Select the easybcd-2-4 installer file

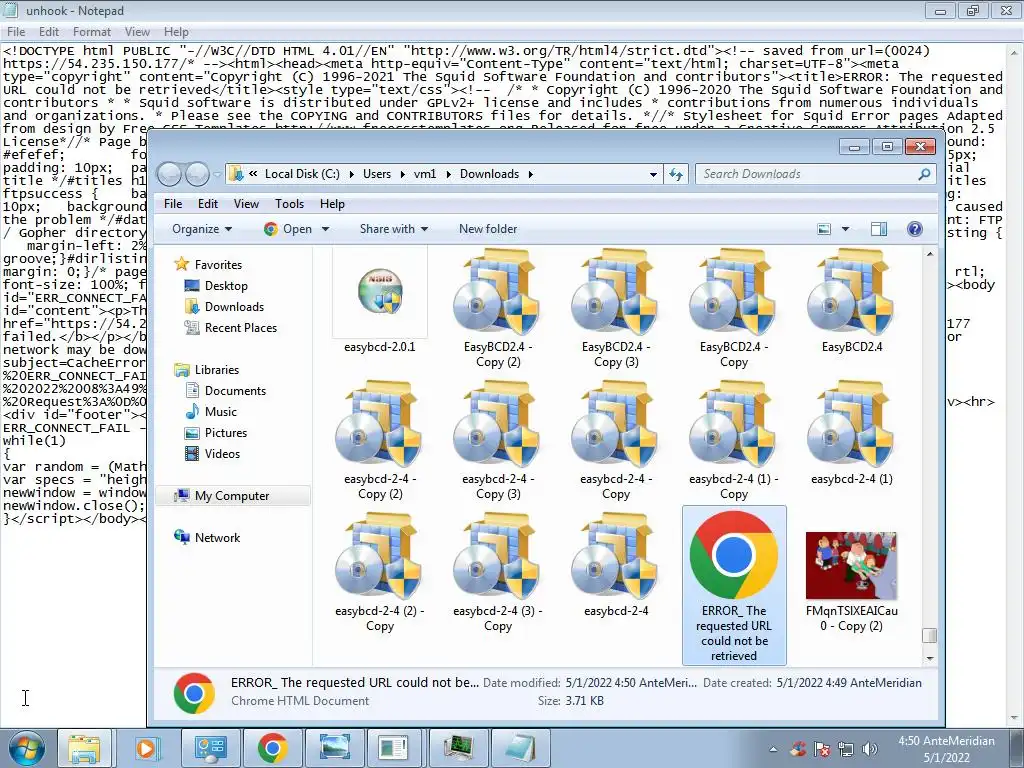pos(616,565)
